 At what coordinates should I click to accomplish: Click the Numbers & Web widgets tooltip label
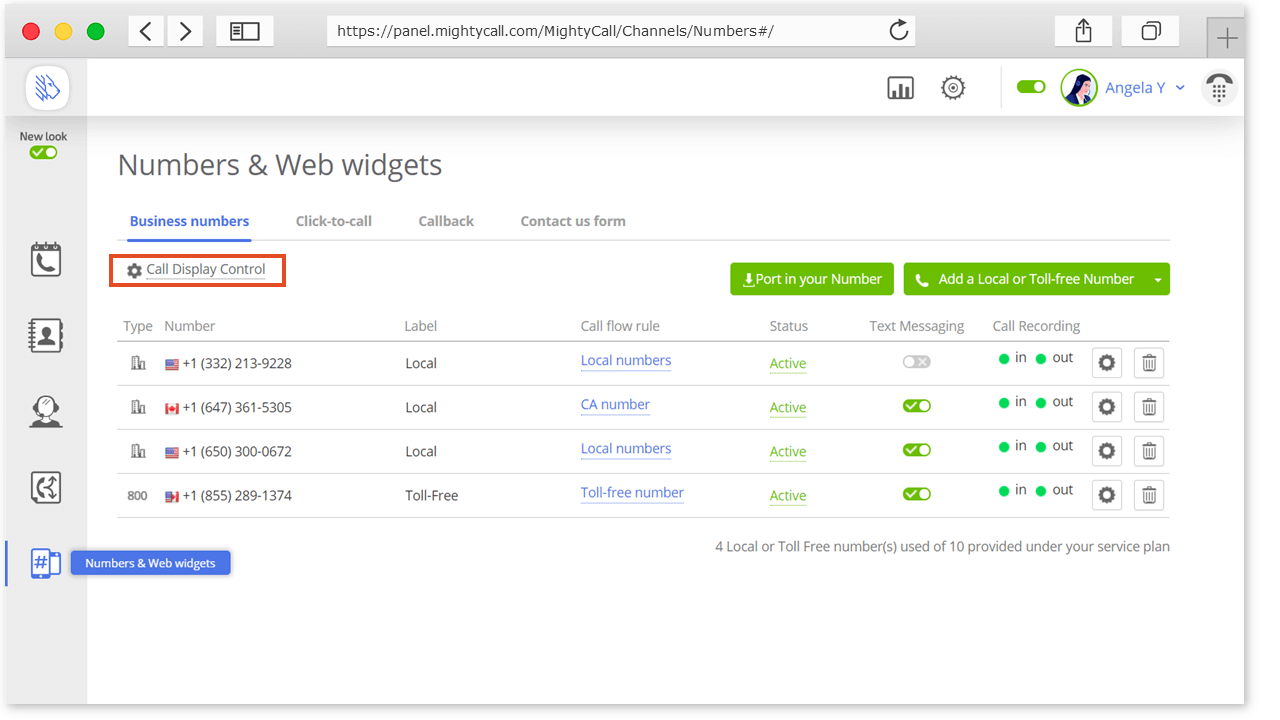[x=151, y=563]
